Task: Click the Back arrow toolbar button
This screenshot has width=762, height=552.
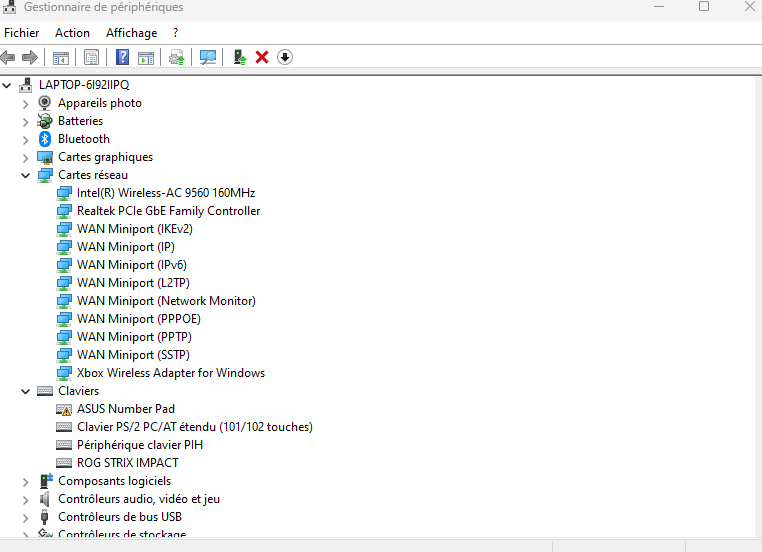Action: tap(8, 57)
